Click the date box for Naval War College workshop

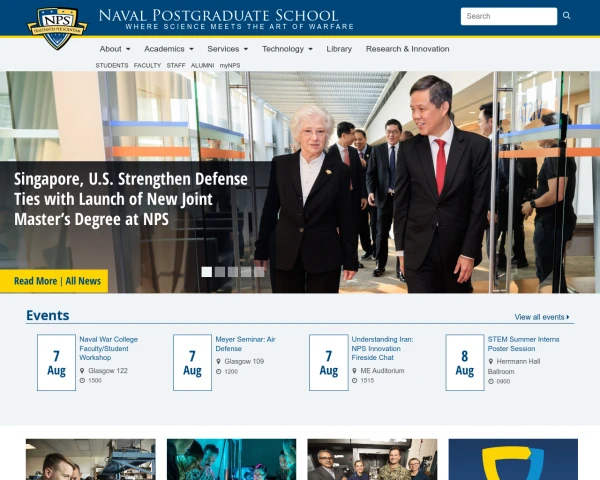(x=56, y=362)
